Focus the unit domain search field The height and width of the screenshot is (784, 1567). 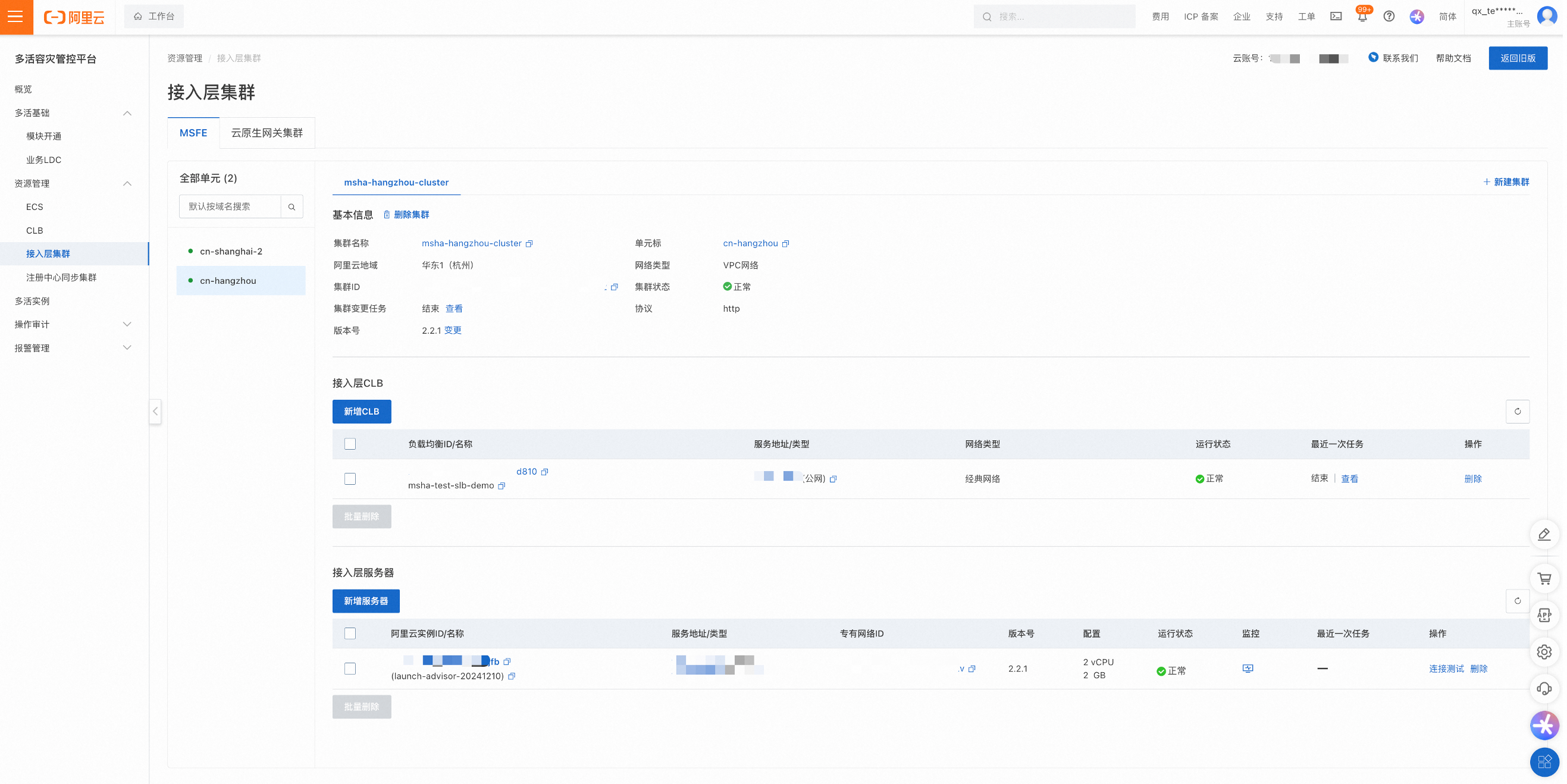(231, 207)
